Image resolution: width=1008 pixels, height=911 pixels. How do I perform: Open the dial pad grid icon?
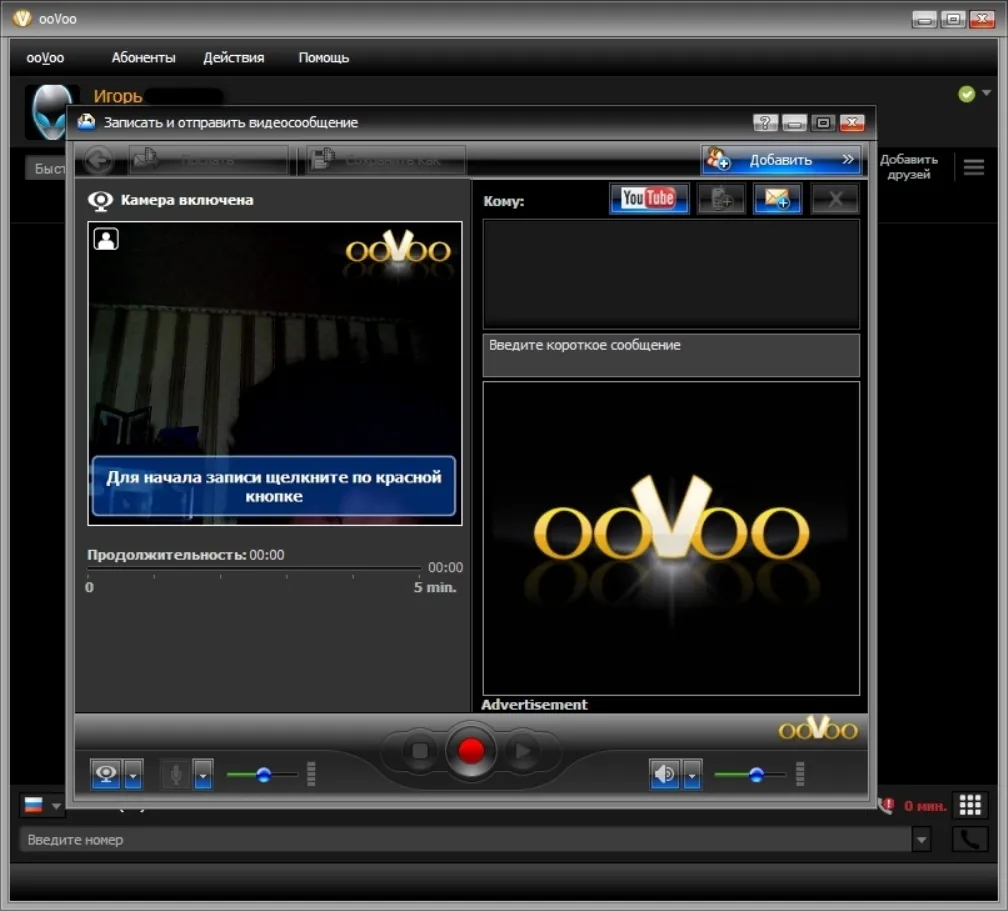(969, 804)
